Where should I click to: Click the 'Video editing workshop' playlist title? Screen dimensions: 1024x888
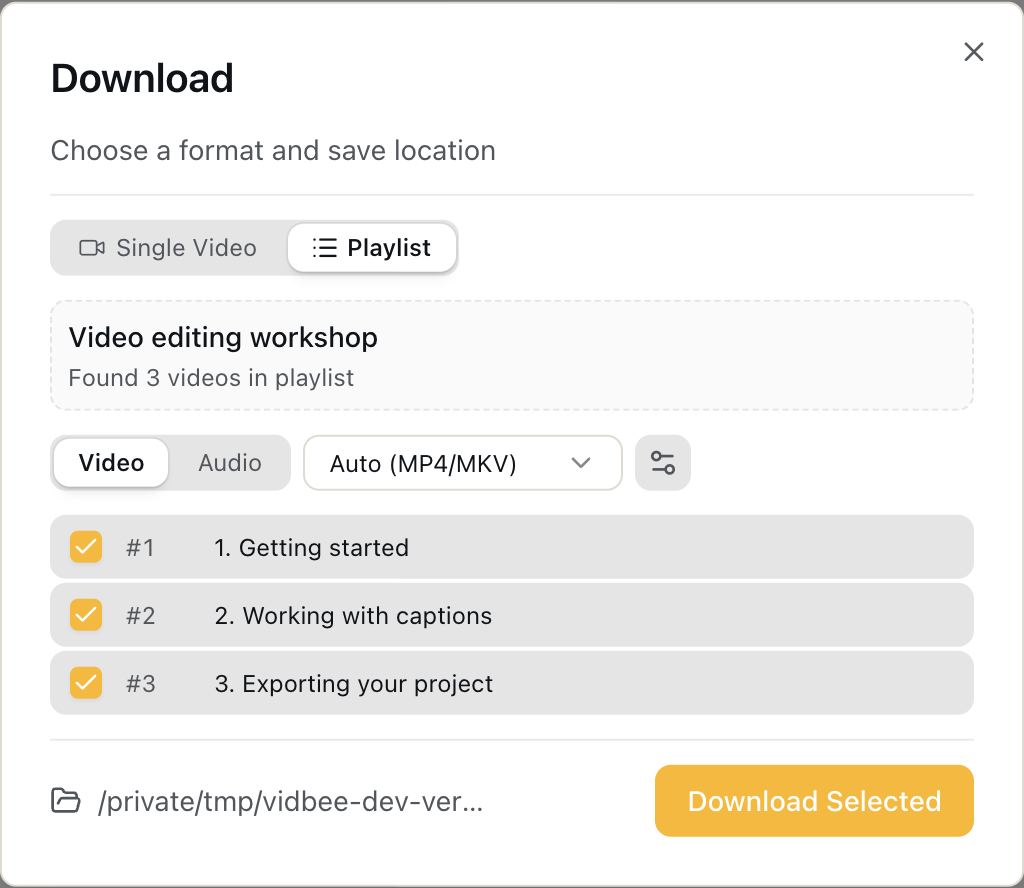223,338
